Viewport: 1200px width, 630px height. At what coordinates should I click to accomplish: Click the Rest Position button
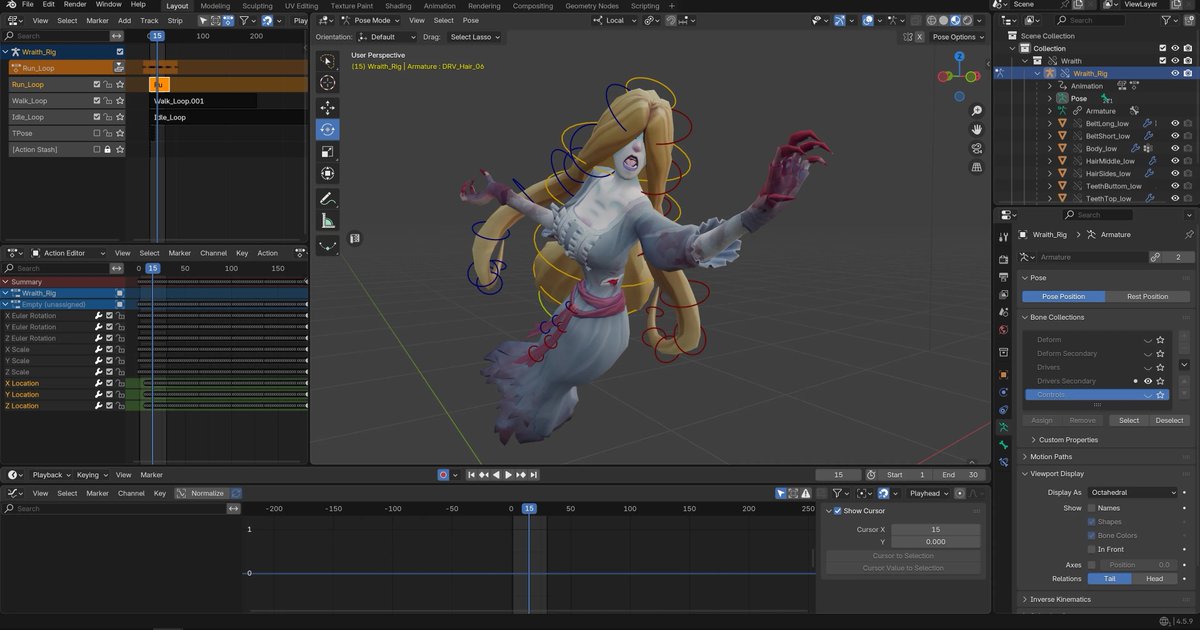1147,296
